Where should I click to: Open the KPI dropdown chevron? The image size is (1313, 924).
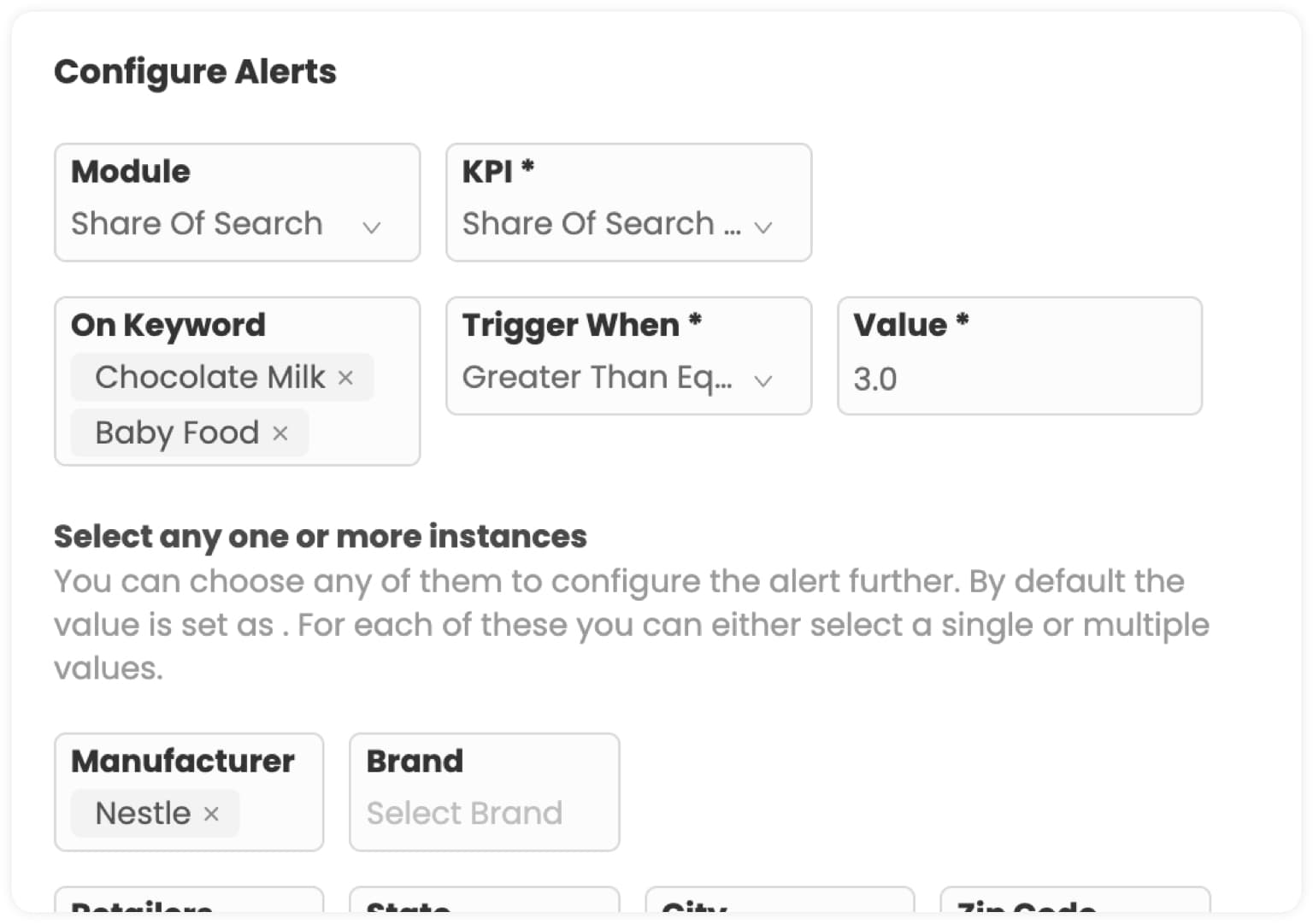(762, 227)
